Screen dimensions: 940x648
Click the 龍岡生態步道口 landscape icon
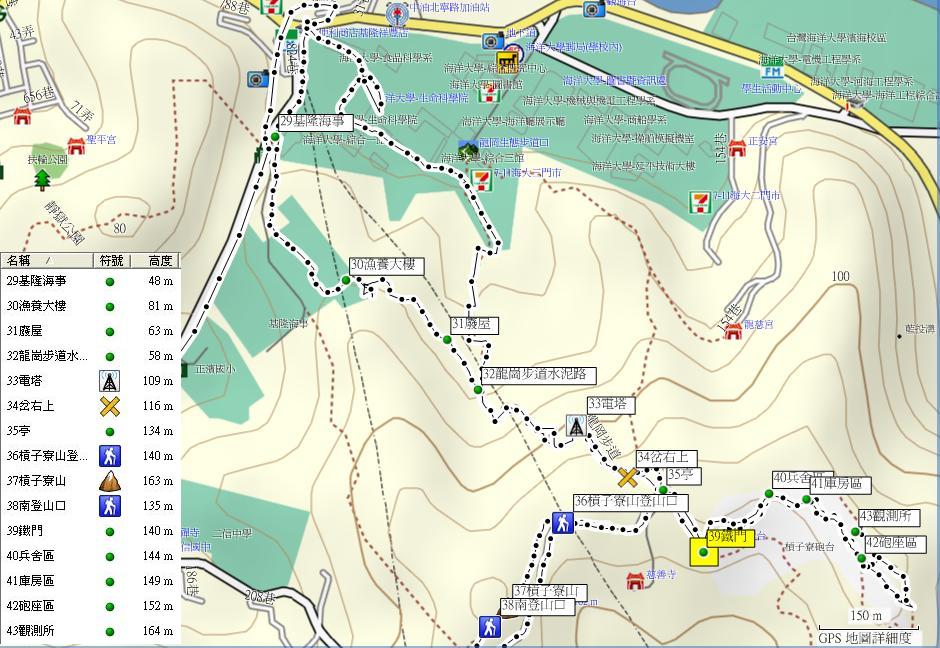tap(468, 147)
